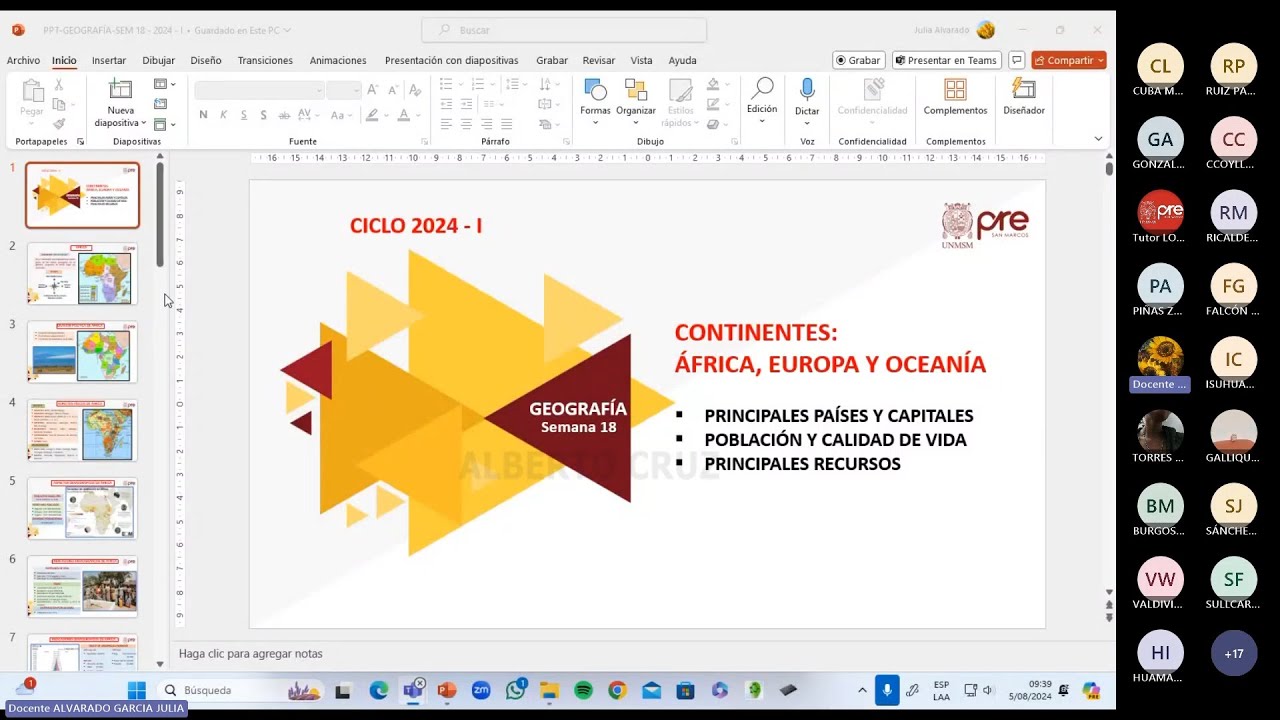Click the Presentar en Teams button
1280x720 pixels.
click(946, 60)
